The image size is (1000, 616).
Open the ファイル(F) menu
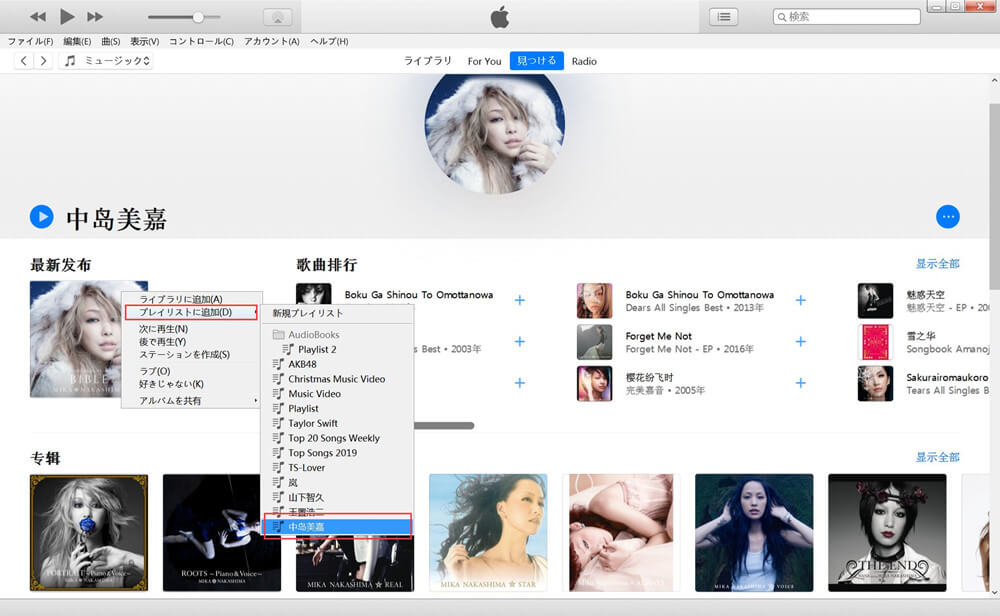pos(30,41)
